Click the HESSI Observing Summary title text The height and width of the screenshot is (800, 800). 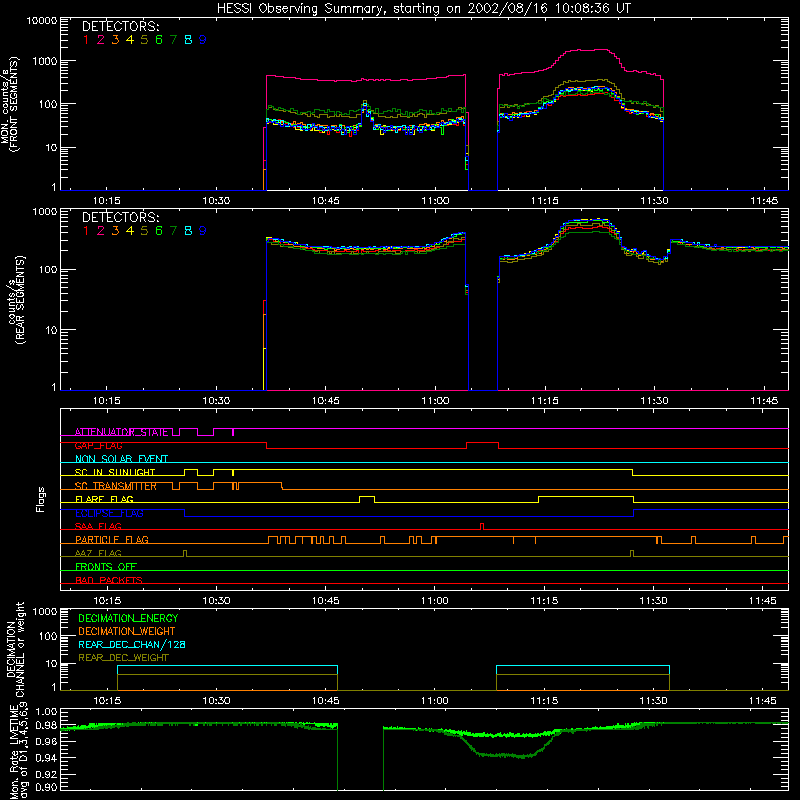pyautogui.click(x=424, y=9)
